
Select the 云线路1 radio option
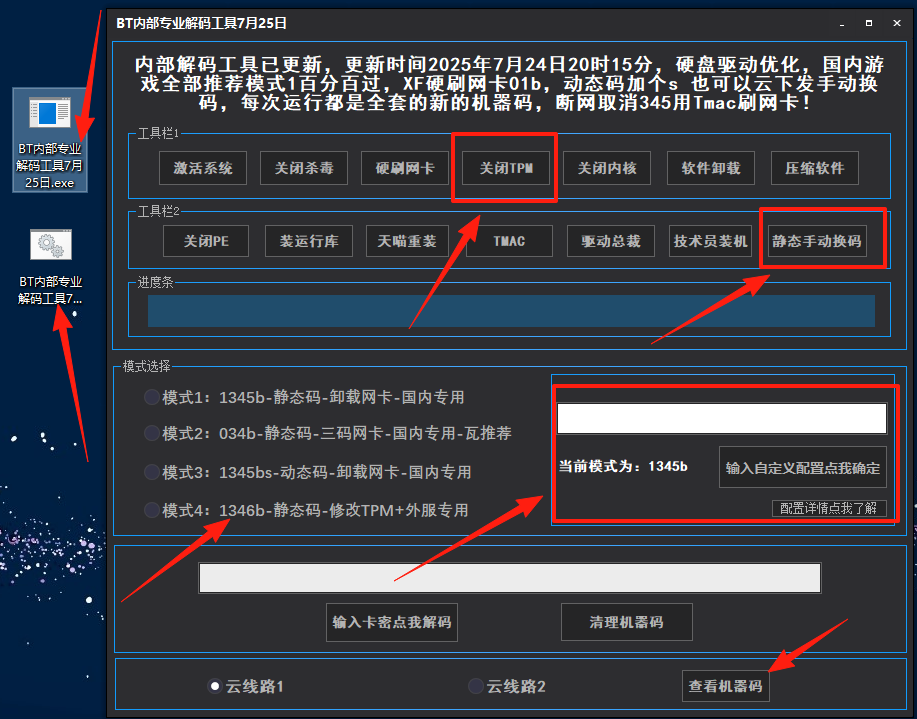tap(214, 686)
